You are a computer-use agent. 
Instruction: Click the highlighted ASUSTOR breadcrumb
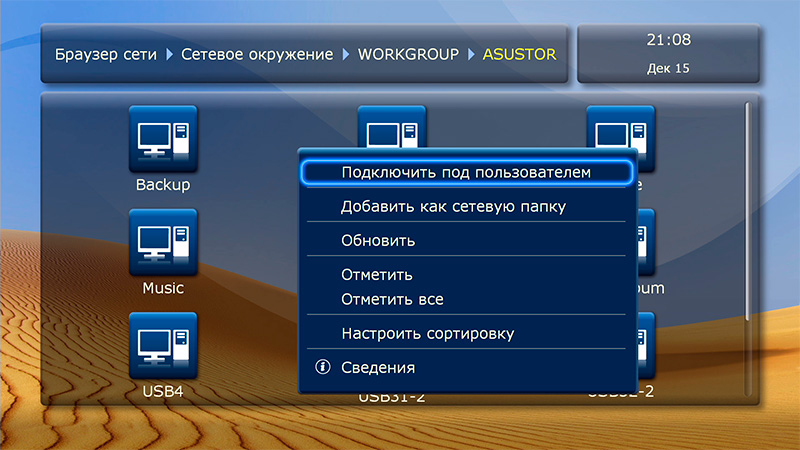[519, 54]
